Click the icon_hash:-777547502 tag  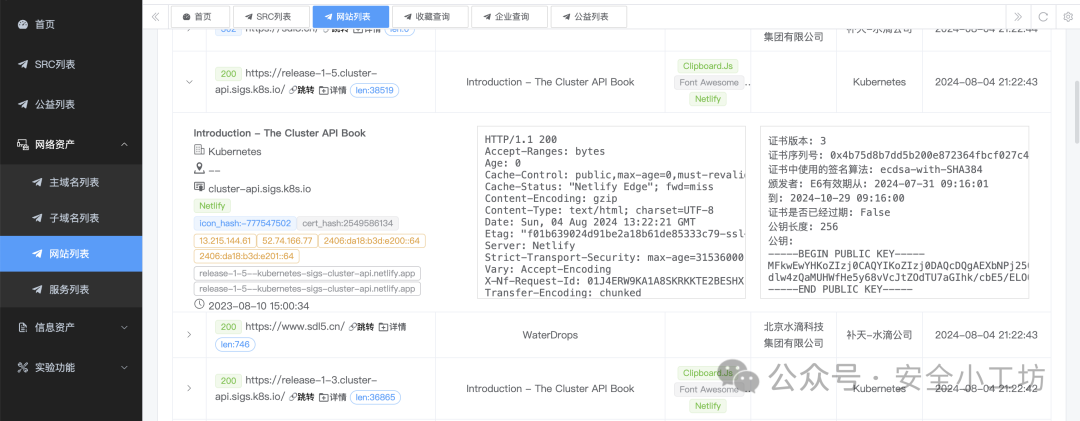click(245, 223)
